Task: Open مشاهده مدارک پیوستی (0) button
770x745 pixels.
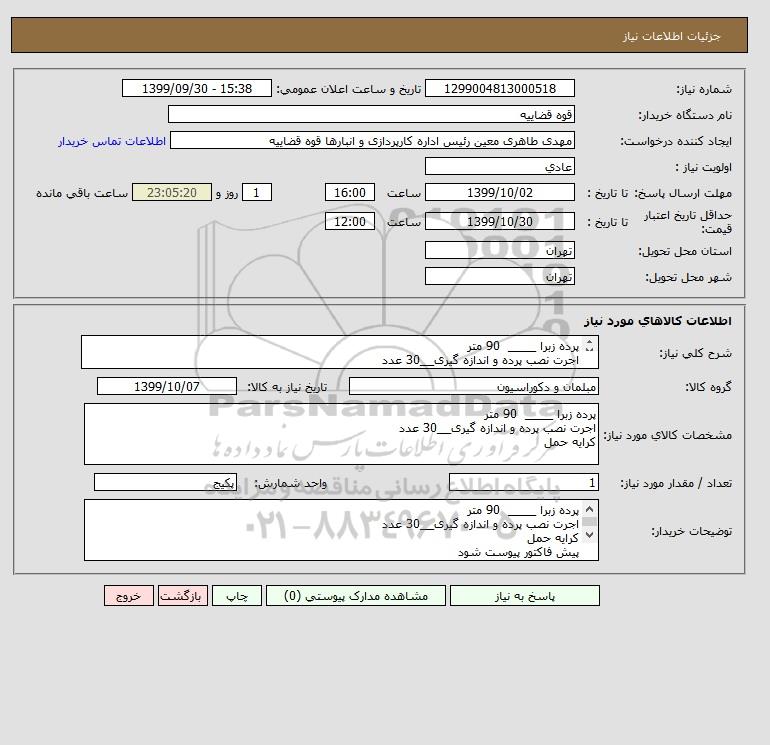Action: (x=356, y=596)
